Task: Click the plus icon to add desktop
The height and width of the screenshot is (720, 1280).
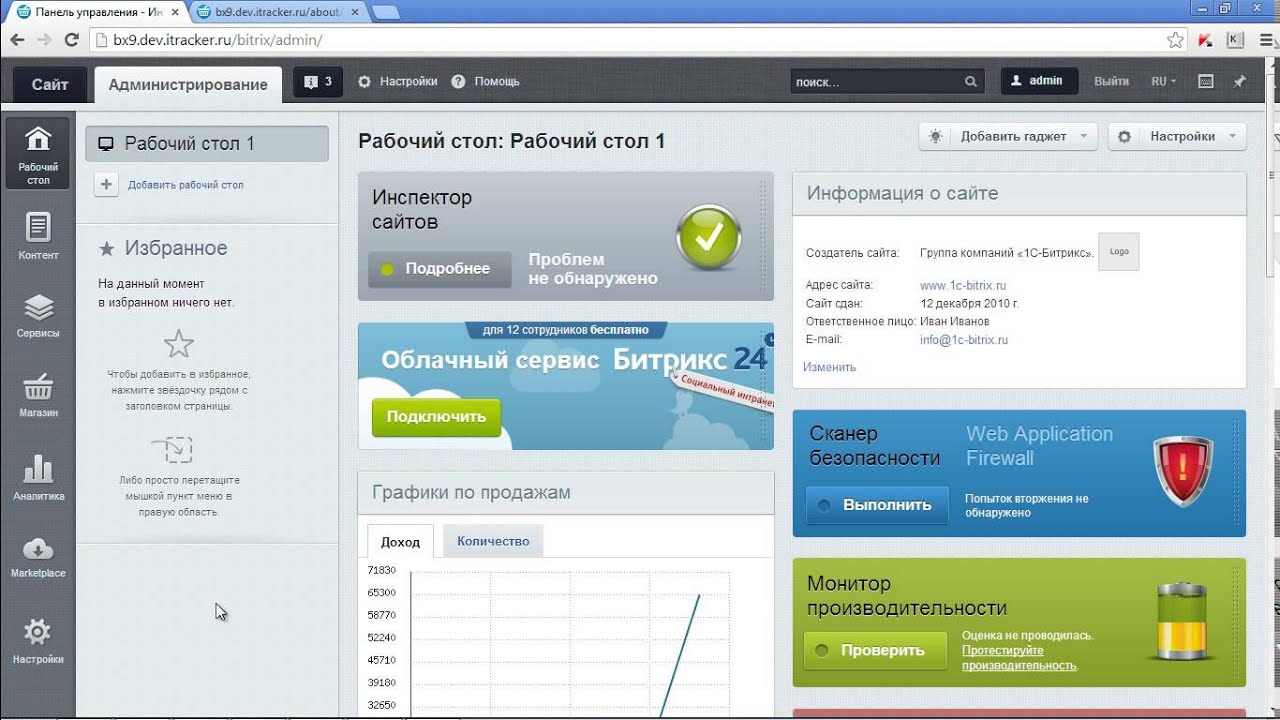Action: pos(107,184)
